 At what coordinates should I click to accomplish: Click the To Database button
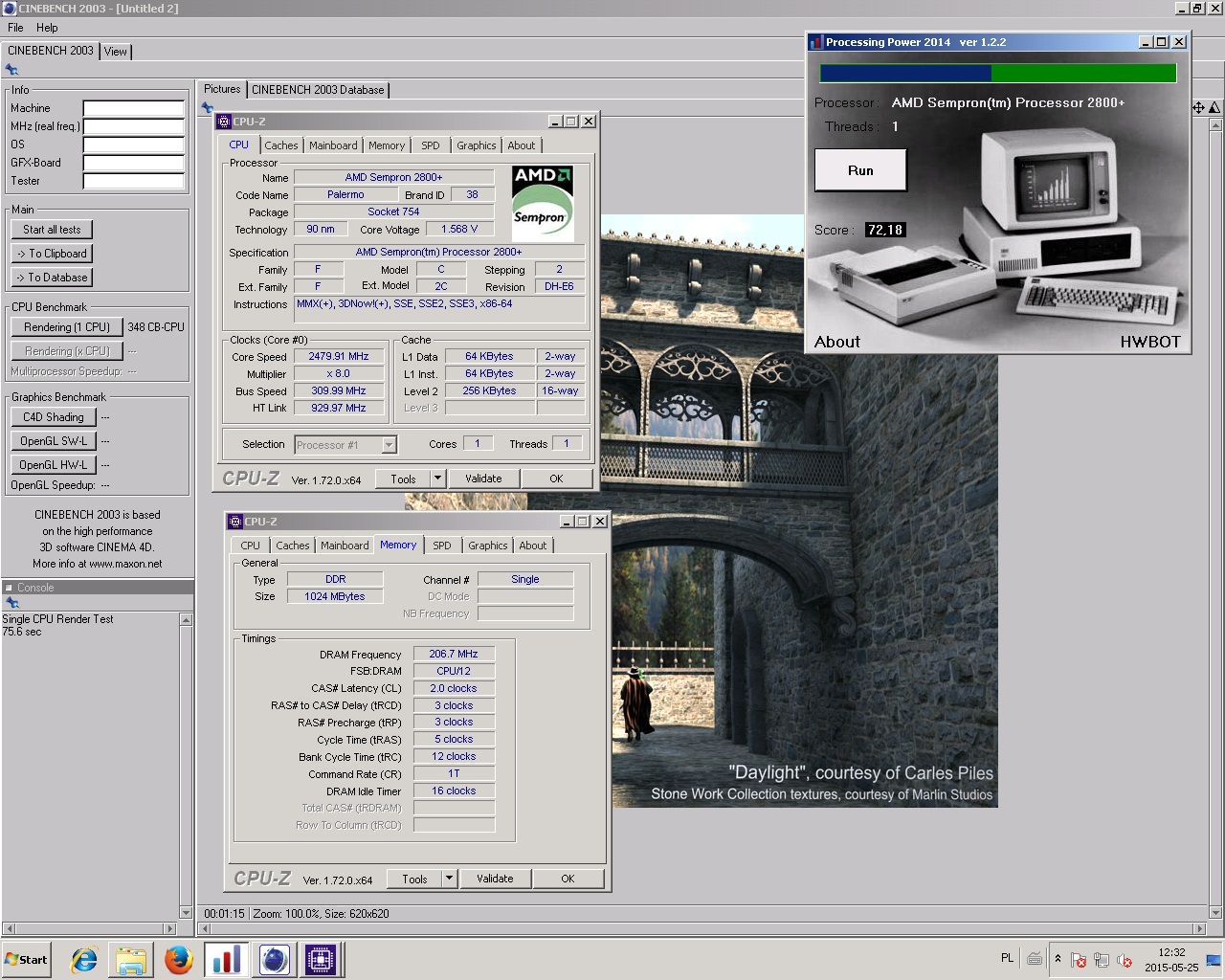click(x=53, y=278)
